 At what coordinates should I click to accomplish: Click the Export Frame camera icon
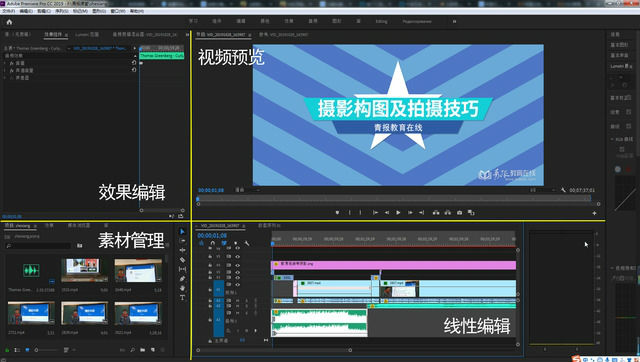click(x=460, y=213)
